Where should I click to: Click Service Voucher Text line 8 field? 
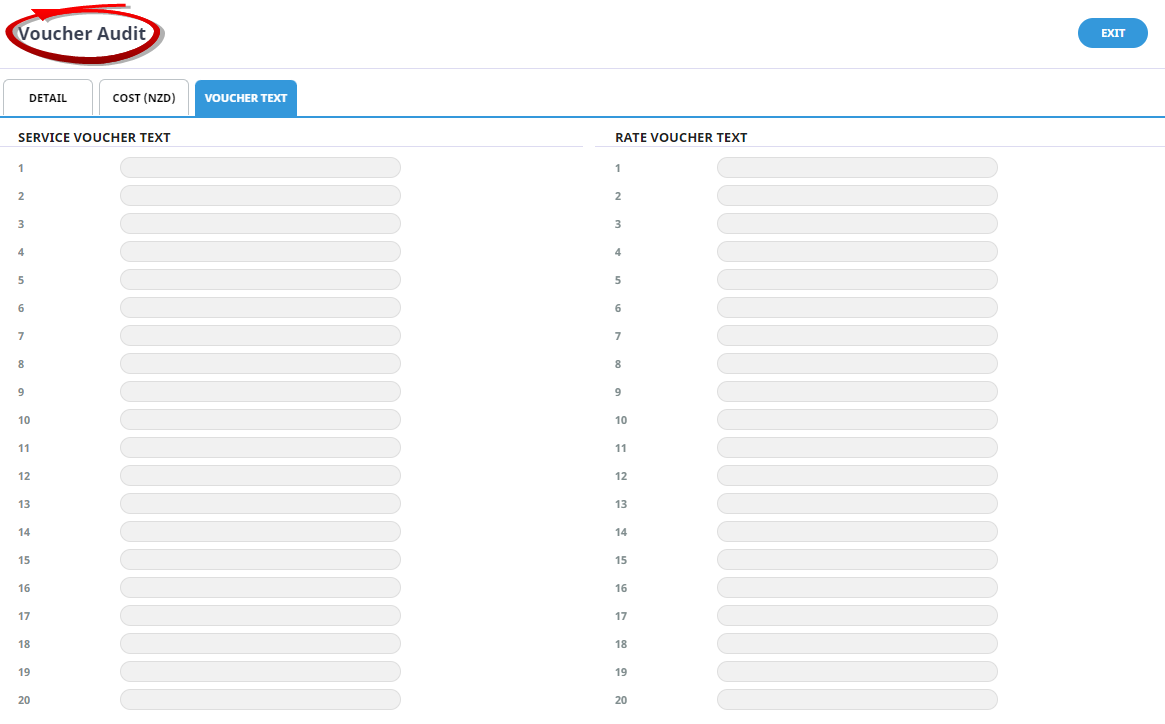(x=260, y=364)
